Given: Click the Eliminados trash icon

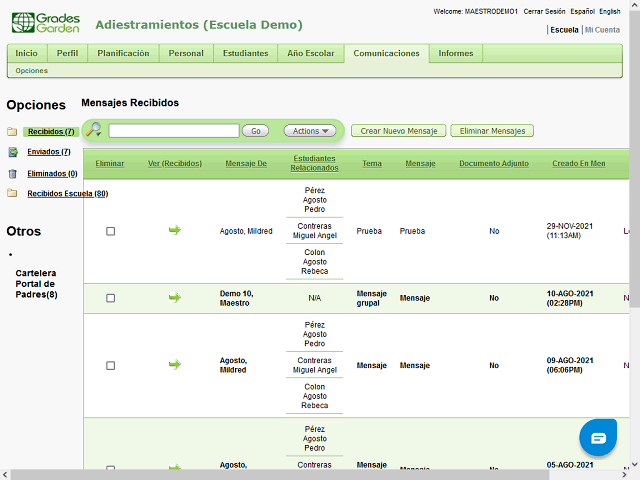Looking at the screenshot, I should [x=12, y=173].
